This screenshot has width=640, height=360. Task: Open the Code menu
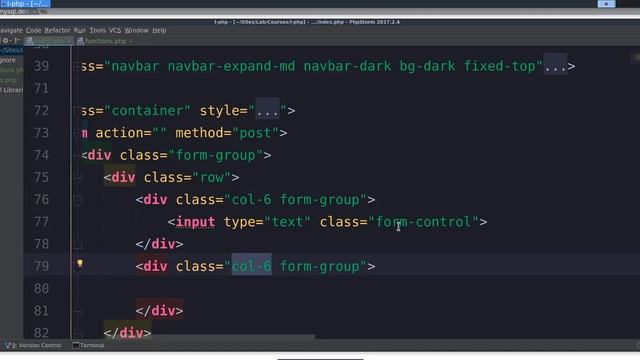pos(33,30)
